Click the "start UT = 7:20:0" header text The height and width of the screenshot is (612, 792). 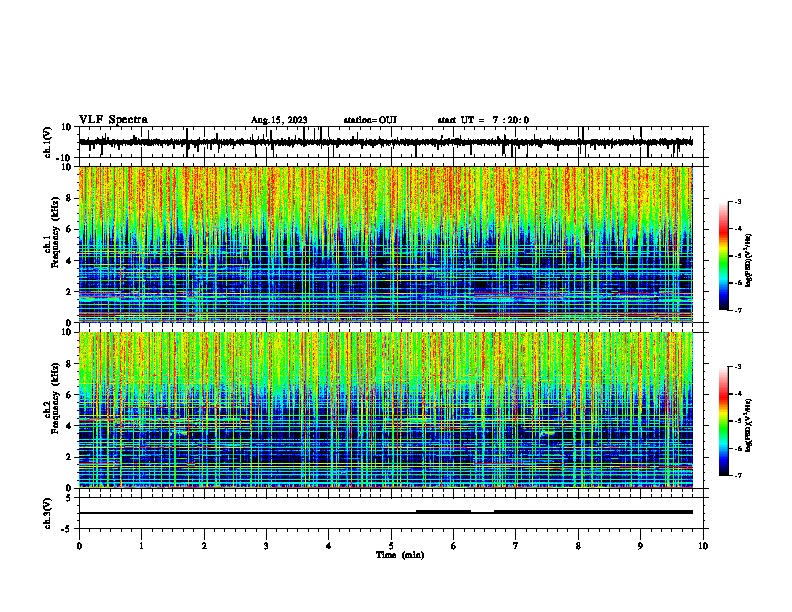(483, 120)
